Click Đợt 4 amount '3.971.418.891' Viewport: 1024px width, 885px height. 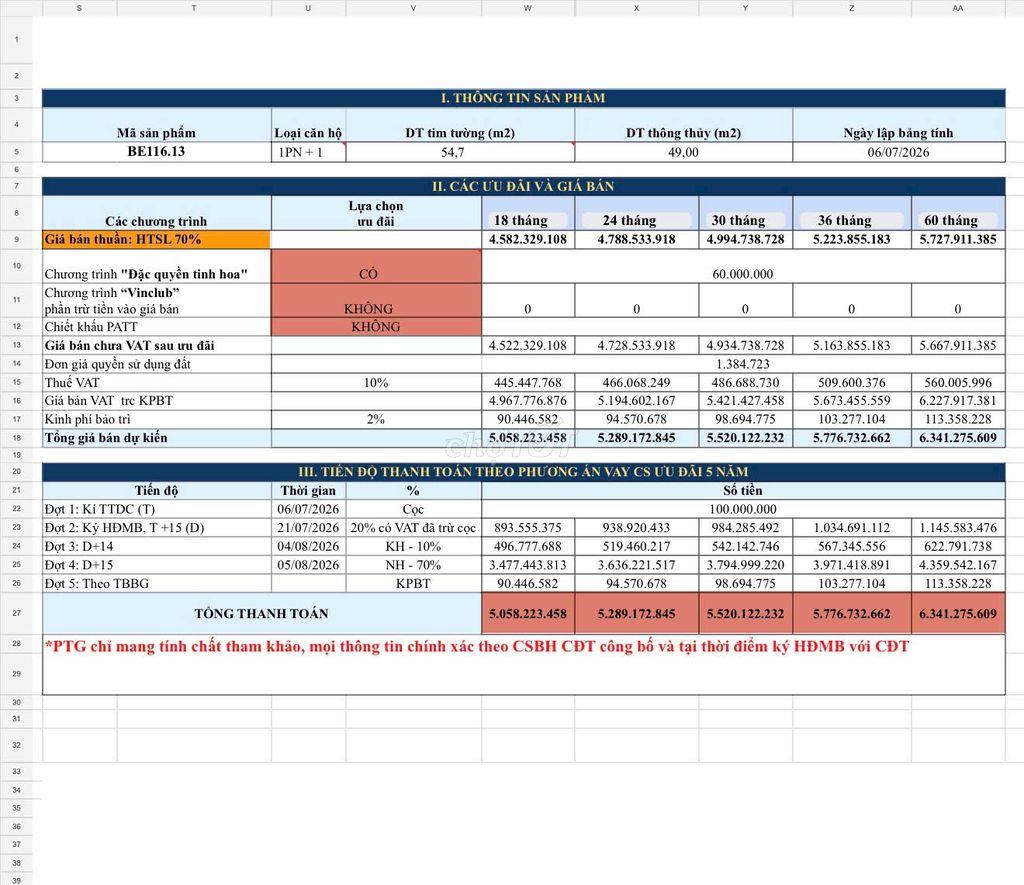[852, 565]
